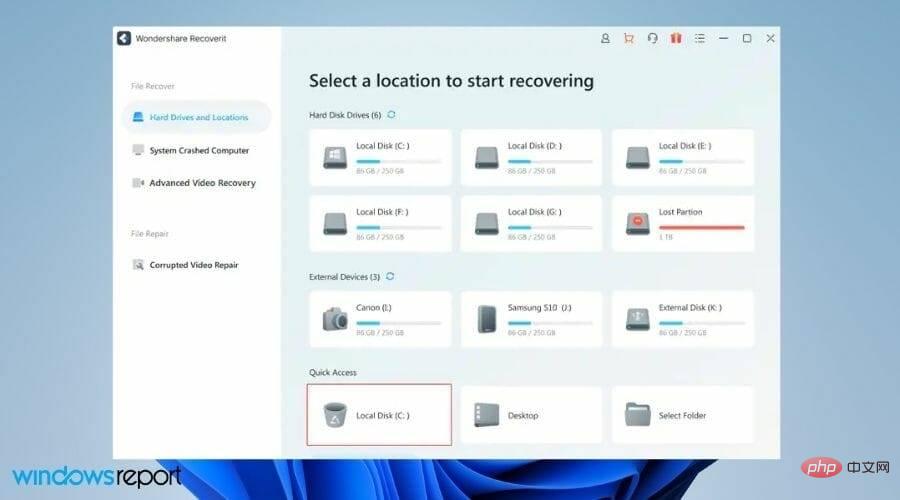Screen dimensions: 900x500
Task: Click the drive icon of Local Disk (D:)
Action: [486, 157]
